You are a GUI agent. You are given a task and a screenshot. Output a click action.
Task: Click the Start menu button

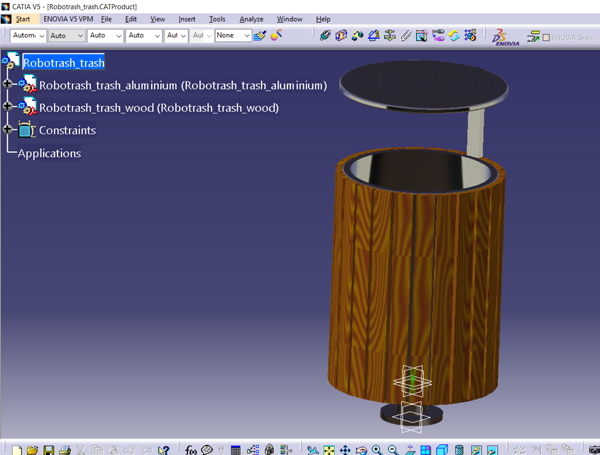pyautogui.click(x=22, y=19)
